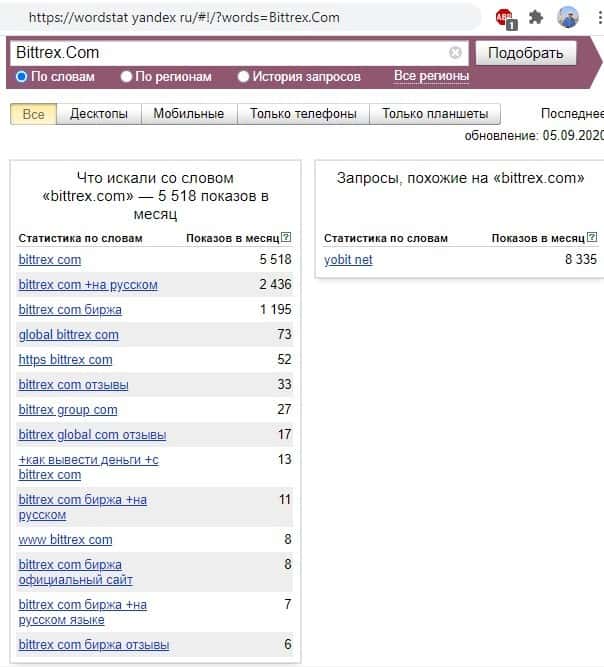Image resolution: width=604 pixels, height=667 pixels.
Task: Click the 73 impressions value
Action: point(285,334)
